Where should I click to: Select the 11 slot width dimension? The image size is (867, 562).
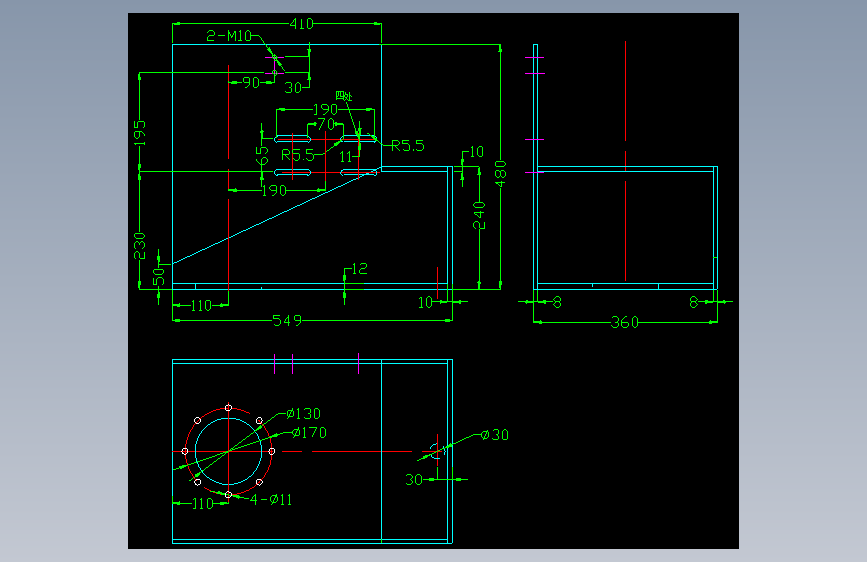pos(346,157)
